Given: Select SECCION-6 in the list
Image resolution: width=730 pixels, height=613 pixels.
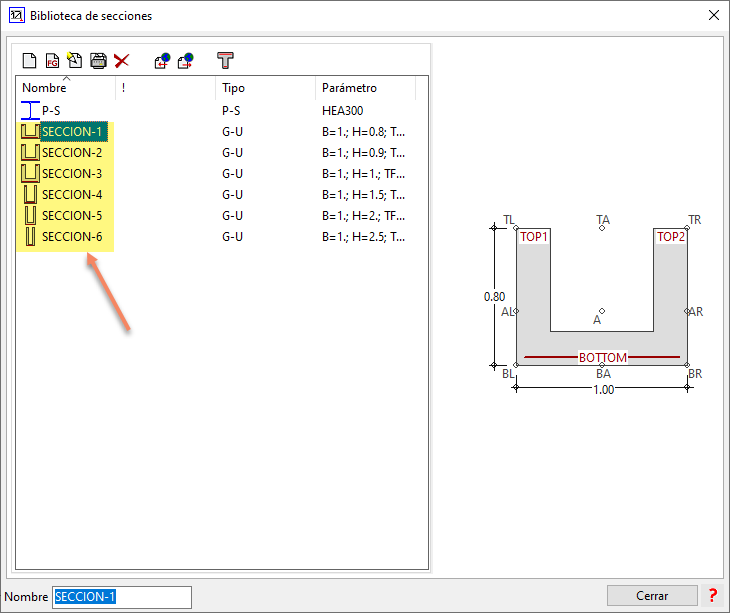Looking at the screenshot, I should [x=72, y=236].
